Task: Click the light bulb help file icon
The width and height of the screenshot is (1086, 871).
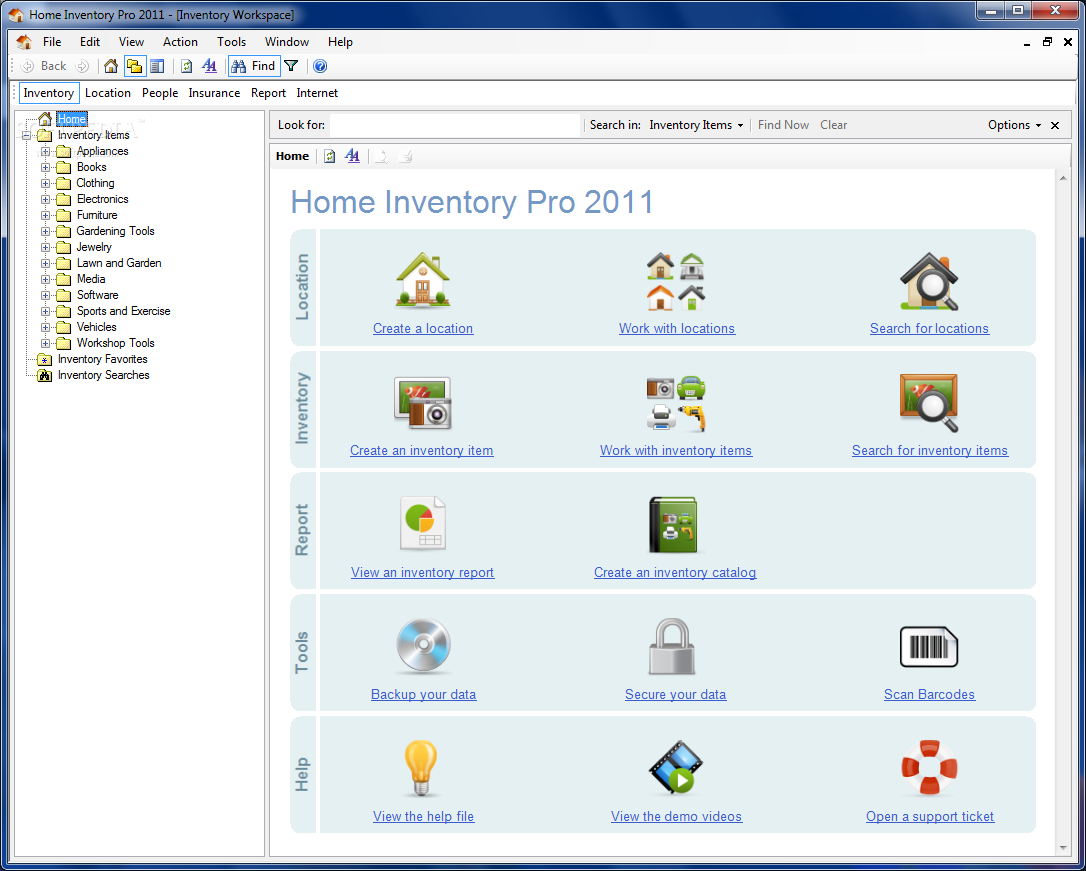Action: click(421, 768)
